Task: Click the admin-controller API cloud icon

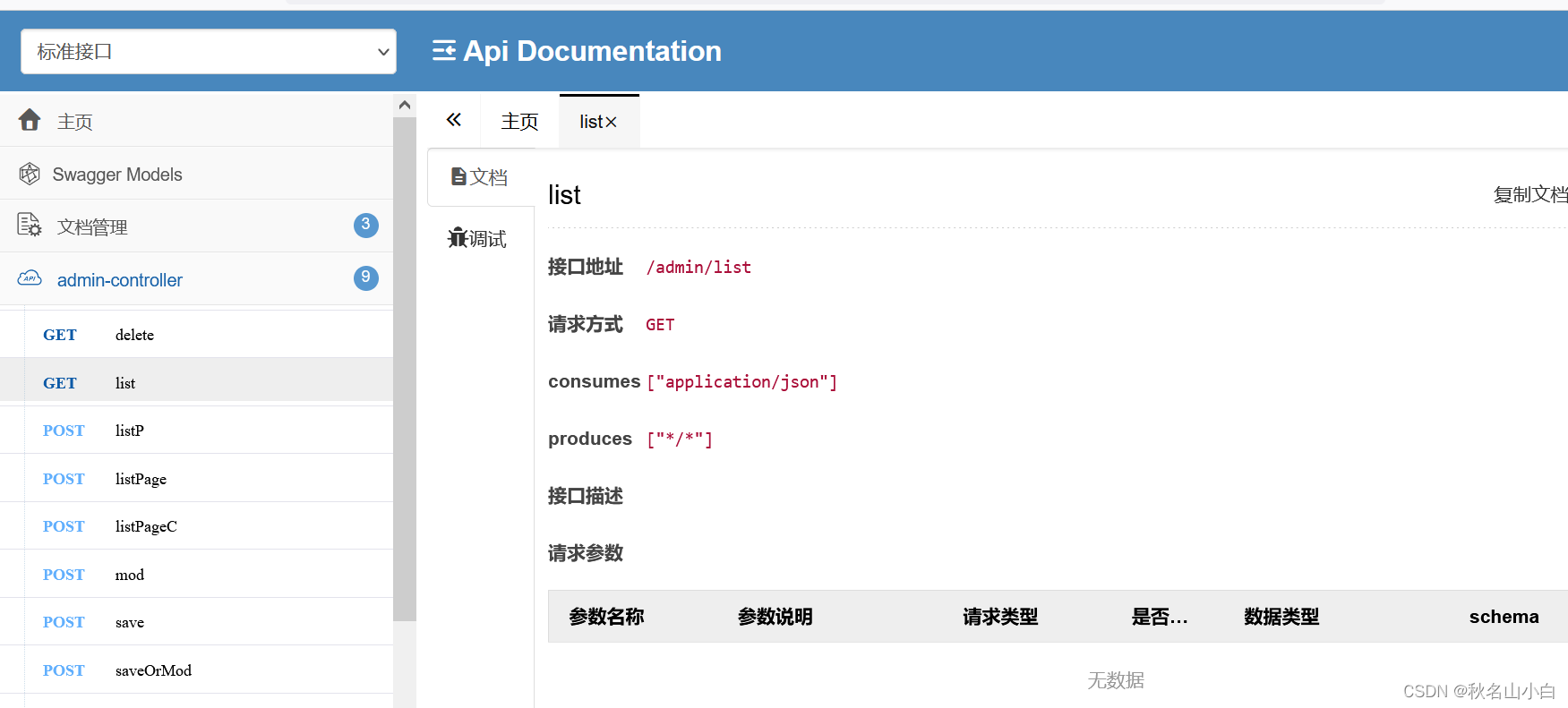Action: (30, 278)
